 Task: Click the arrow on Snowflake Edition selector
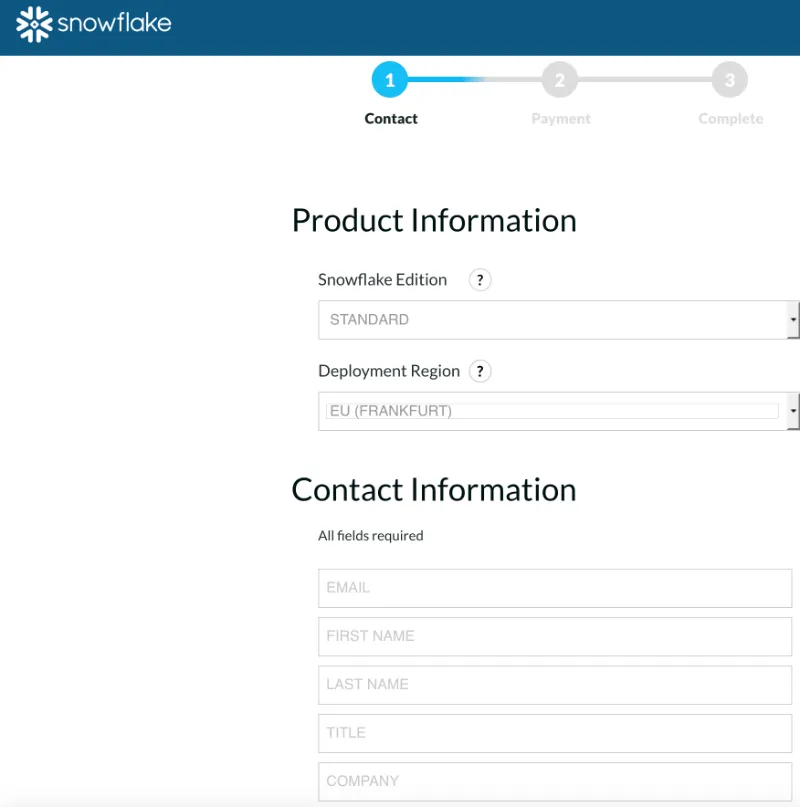pyautogui.click(x=793, y=320)
